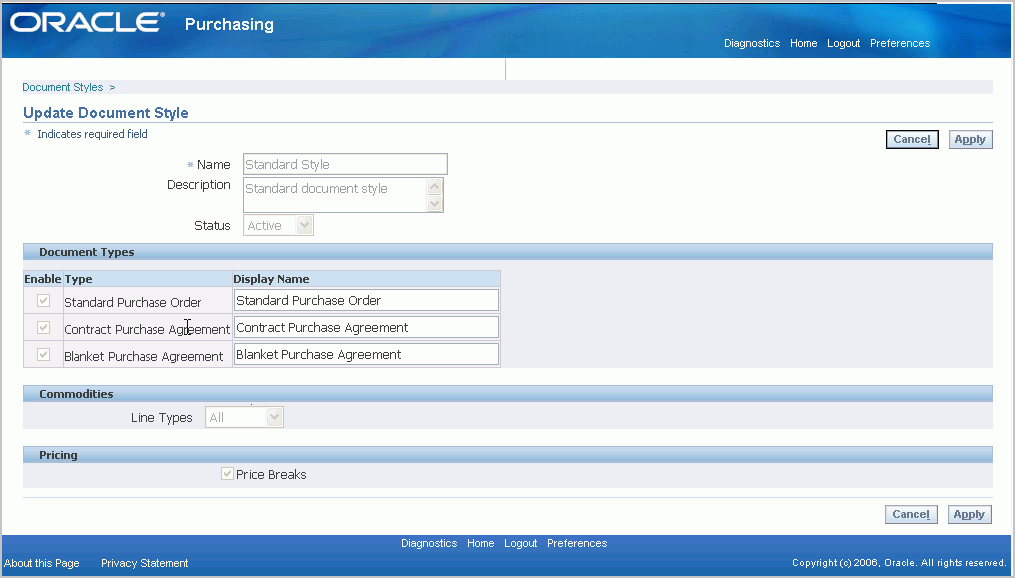Click the Standard Purchase Order type text

click(x=133, y=302)
